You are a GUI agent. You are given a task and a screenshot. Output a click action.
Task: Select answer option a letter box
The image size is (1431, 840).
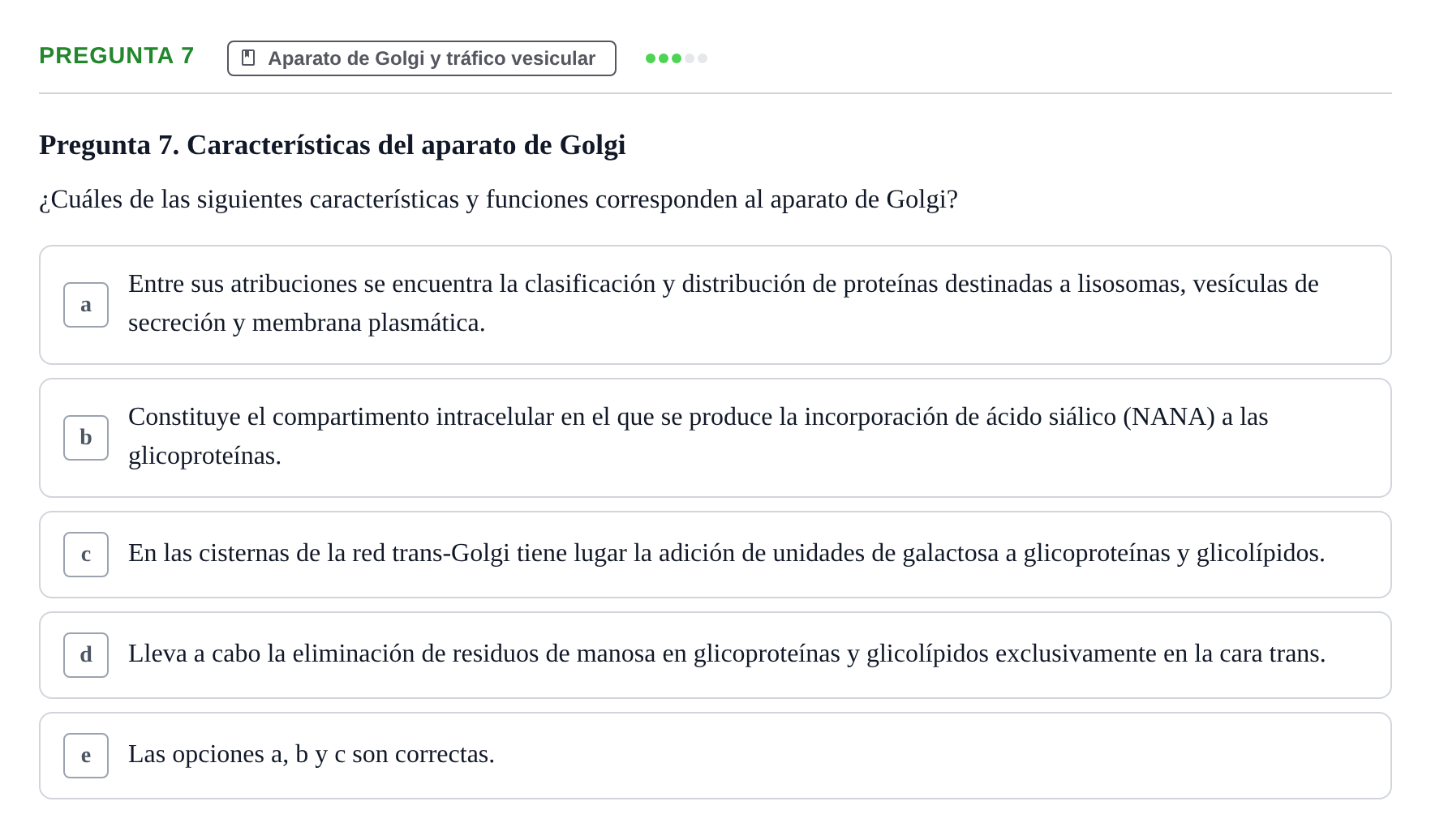point(86,305)
